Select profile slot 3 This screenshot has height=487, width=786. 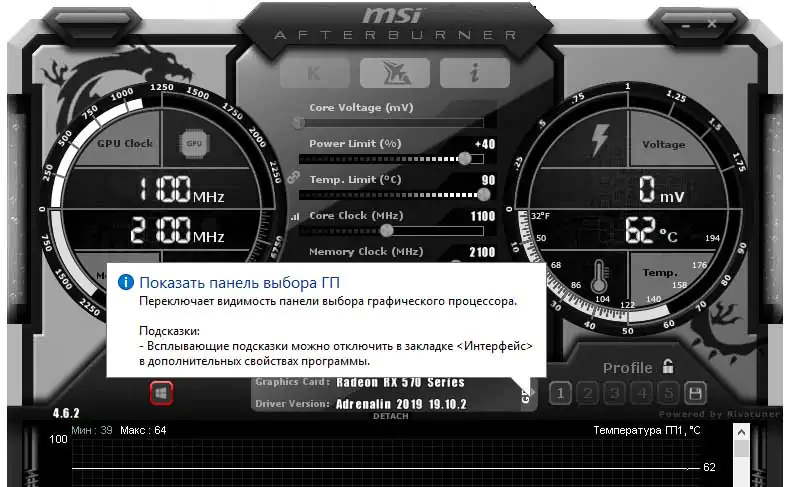click(615, 393)
